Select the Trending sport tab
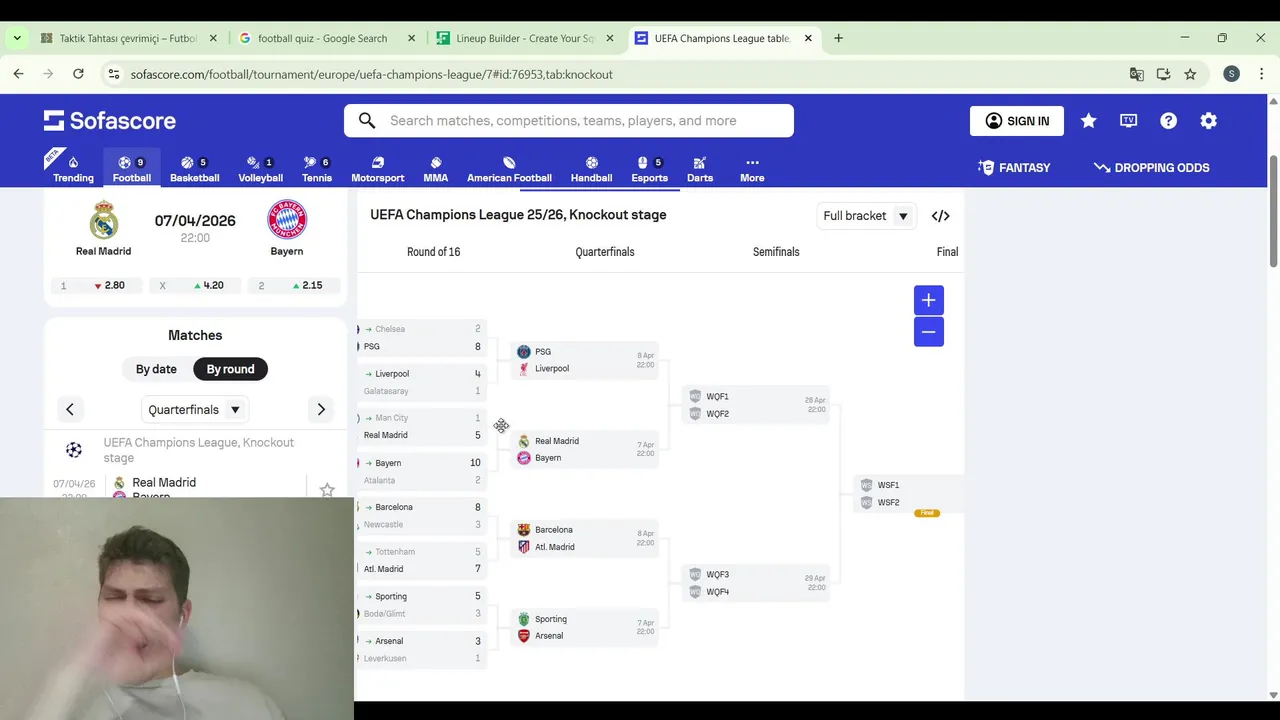1280x720 pixels. [x=73, y=169]
